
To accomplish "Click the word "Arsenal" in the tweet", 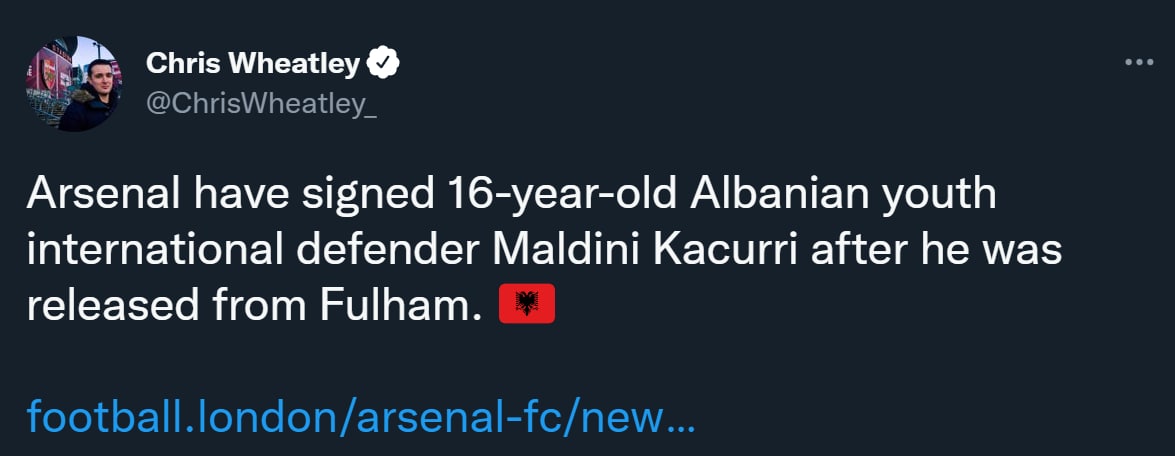I will coord(99,194).
